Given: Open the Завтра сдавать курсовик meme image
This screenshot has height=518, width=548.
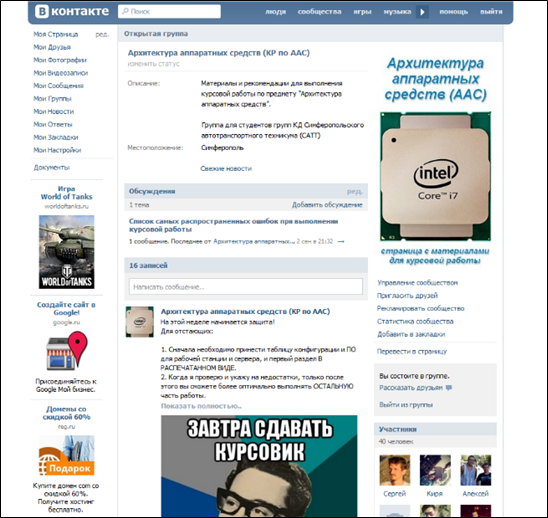Looking at the screenshot, I should pyautogui.click(x=259, y=466).
